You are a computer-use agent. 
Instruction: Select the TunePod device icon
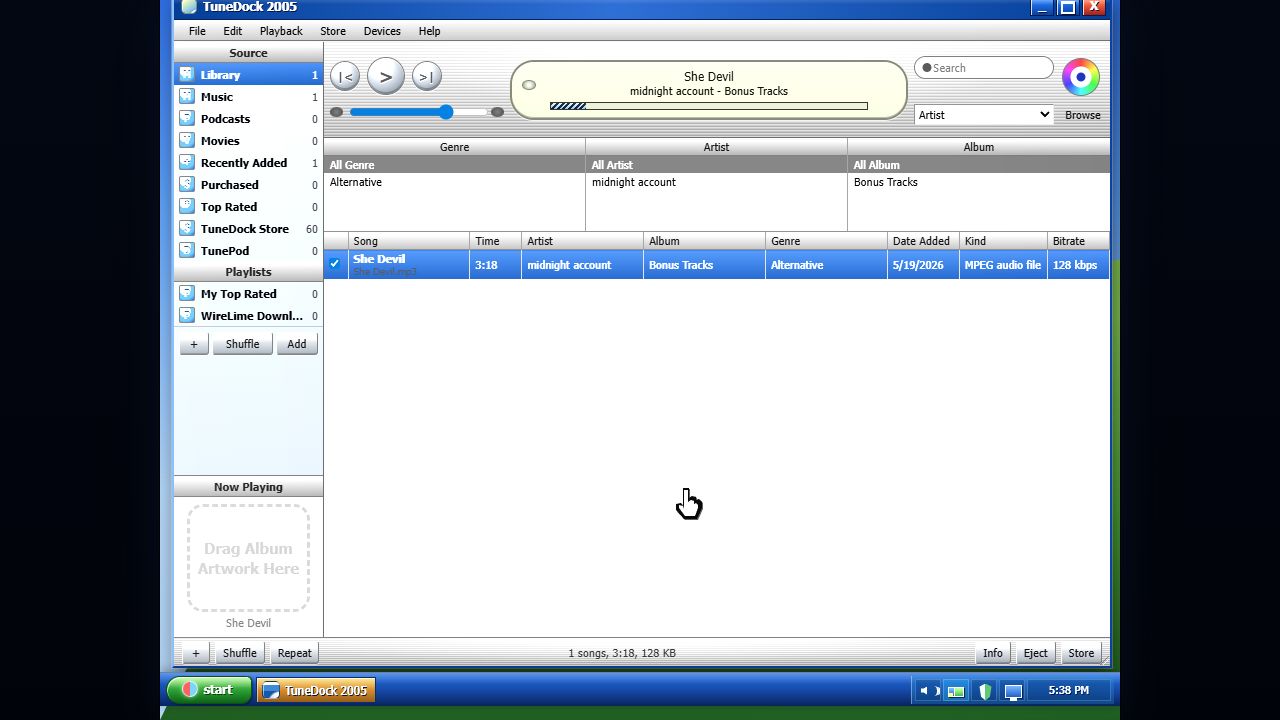coord(186,251)
